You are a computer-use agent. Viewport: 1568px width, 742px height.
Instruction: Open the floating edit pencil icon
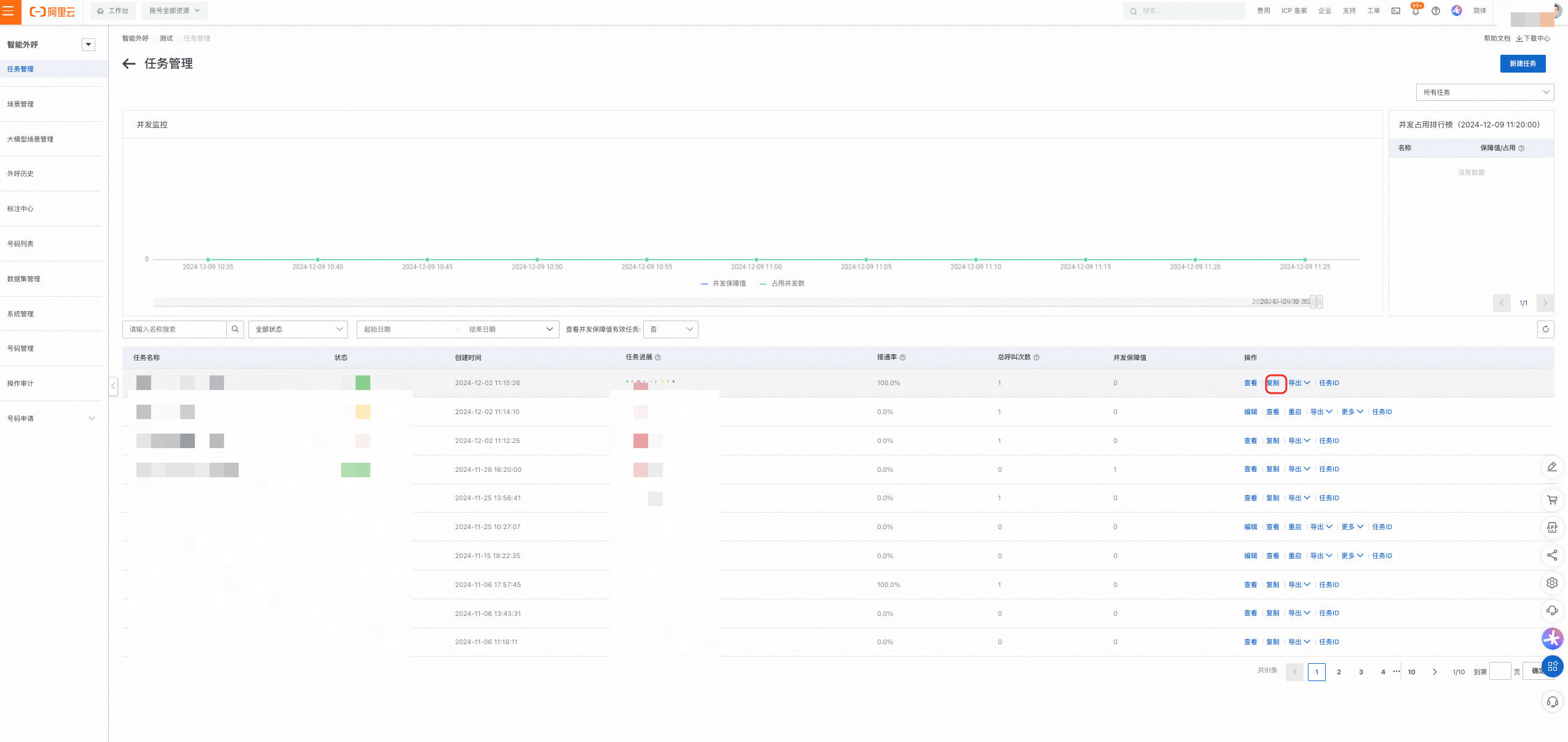point(1552,467)
